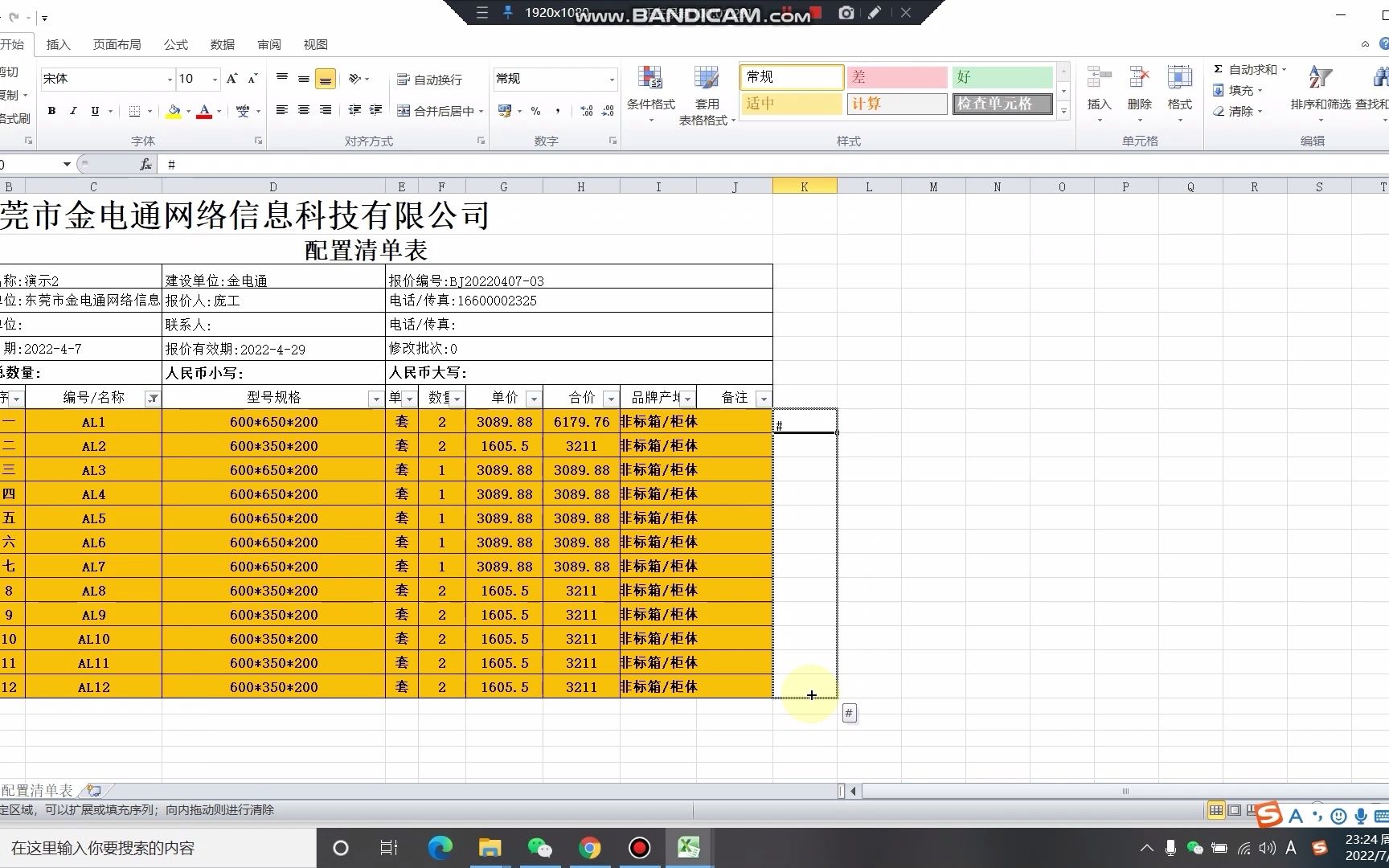Screen dimensions: 1389x868
Task: Toggle 自动换行 wrap text
Action: 430,80
